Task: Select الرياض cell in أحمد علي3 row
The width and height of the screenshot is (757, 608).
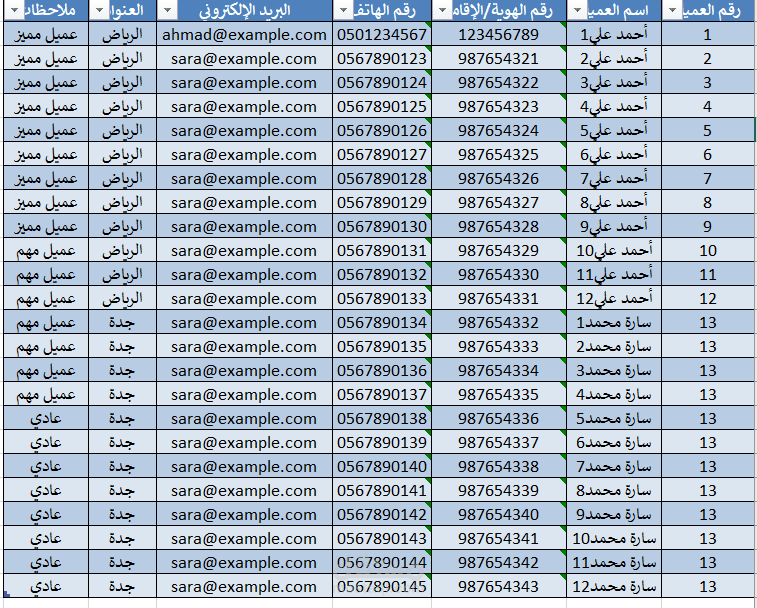Action: click(122, 83)
